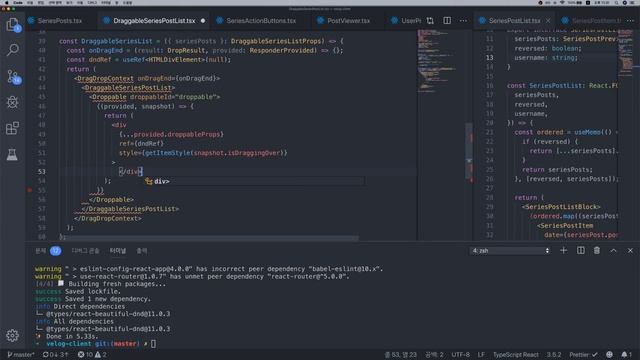The width and height of the screenshot is (640, 360).
Task: Click the indentation spaces status item
Action: [x=434, y=355]
